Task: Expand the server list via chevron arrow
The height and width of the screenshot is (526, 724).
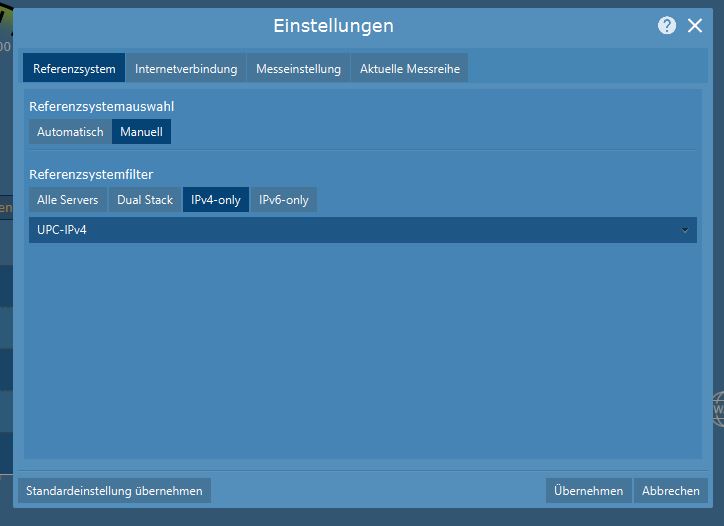Action: pos(685,230)
